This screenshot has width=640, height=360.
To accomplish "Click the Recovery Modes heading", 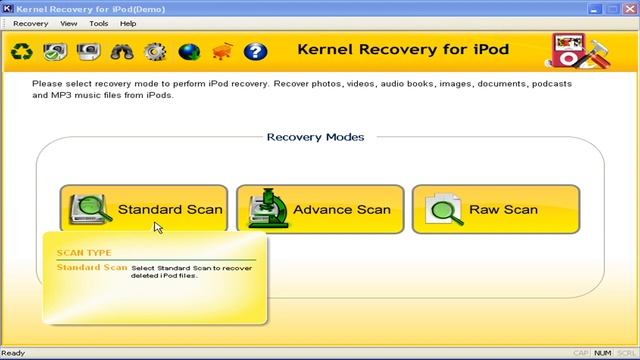I will click(315, 137).
